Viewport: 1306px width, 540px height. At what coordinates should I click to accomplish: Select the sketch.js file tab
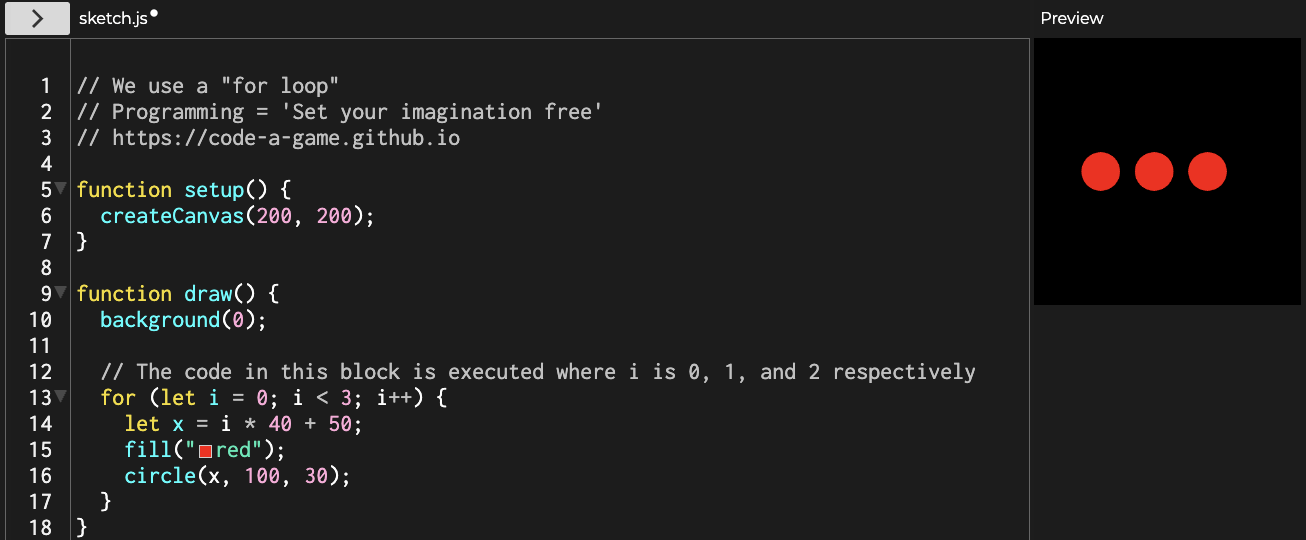[112, 18]
